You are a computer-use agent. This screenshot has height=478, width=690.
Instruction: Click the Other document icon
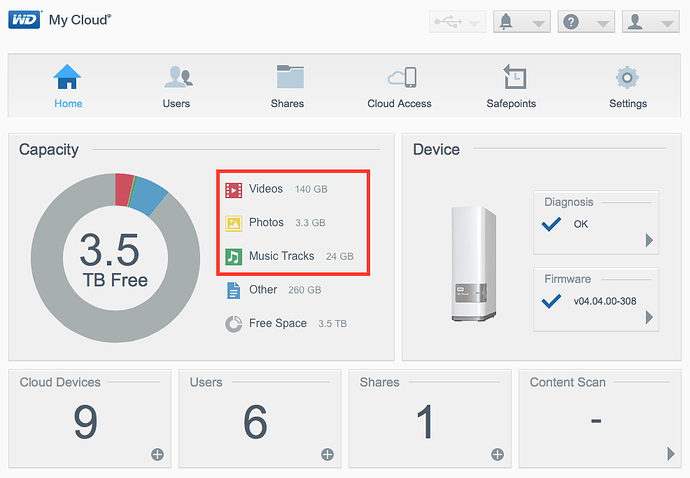coord(234,290)
